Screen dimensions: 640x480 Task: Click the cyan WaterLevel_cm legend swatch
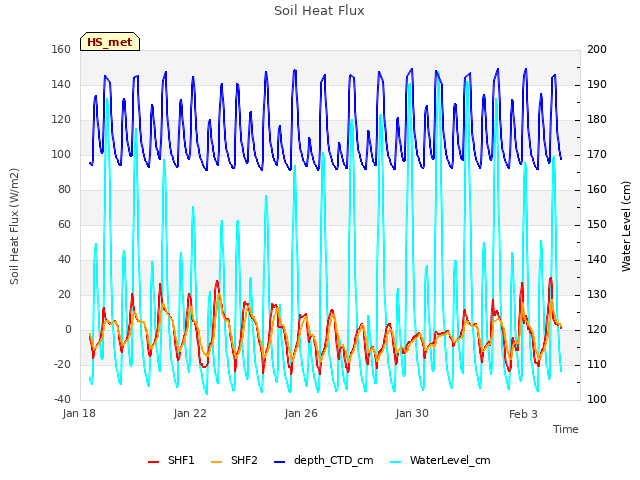coord(396,462)
